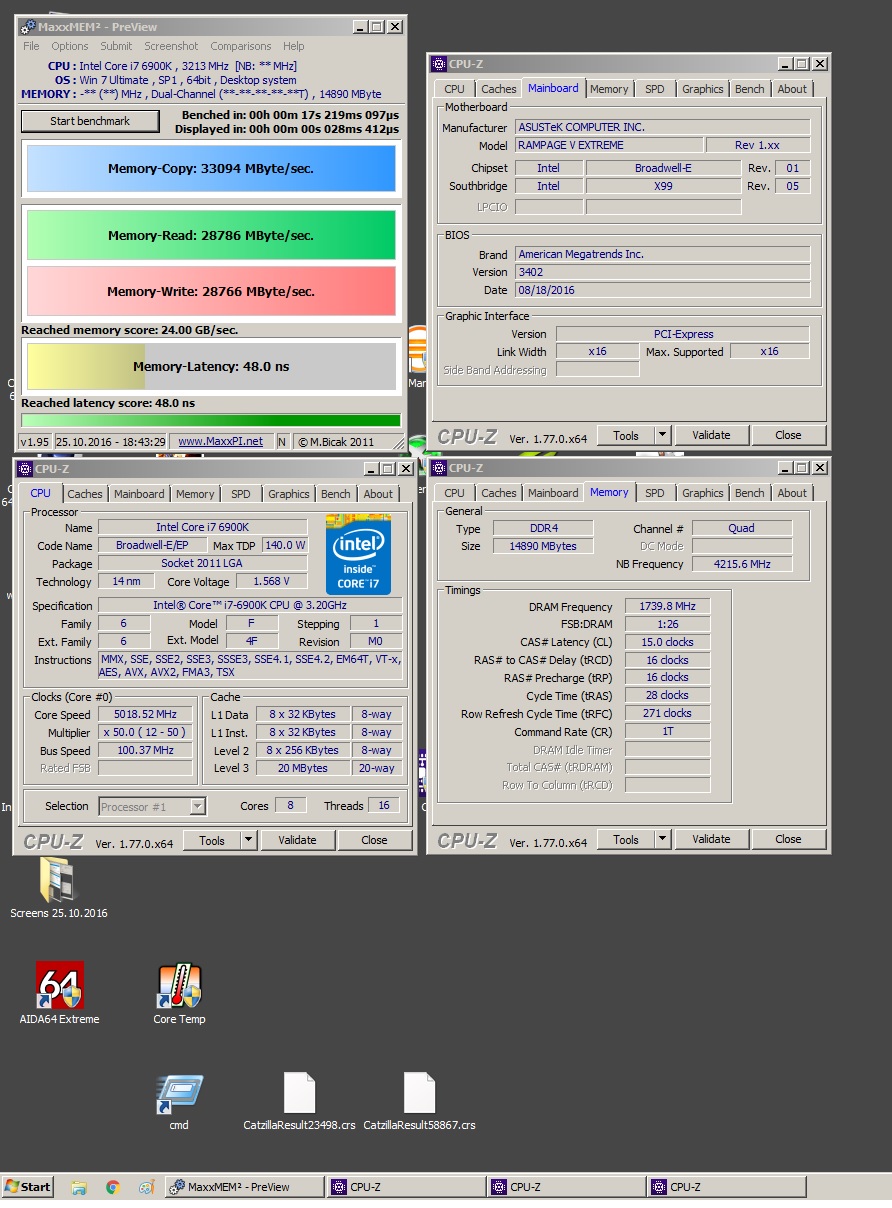Screen dimensions: 892x1208
Task: Open Google Chrome from the taskbar
Action: pos(112,1187)
